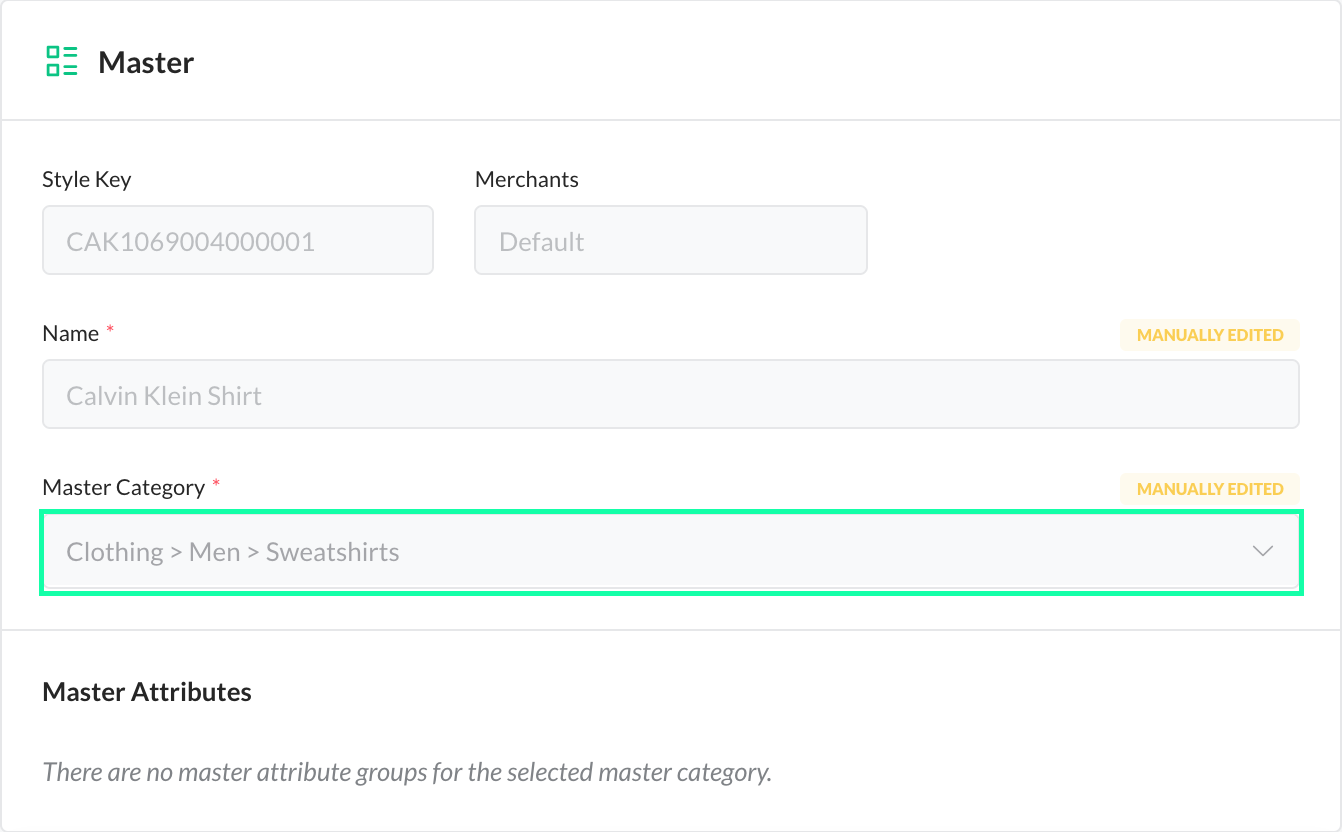
Task: Click the chevron arrow in Master Category
Action: click(x=1263, y=551)
